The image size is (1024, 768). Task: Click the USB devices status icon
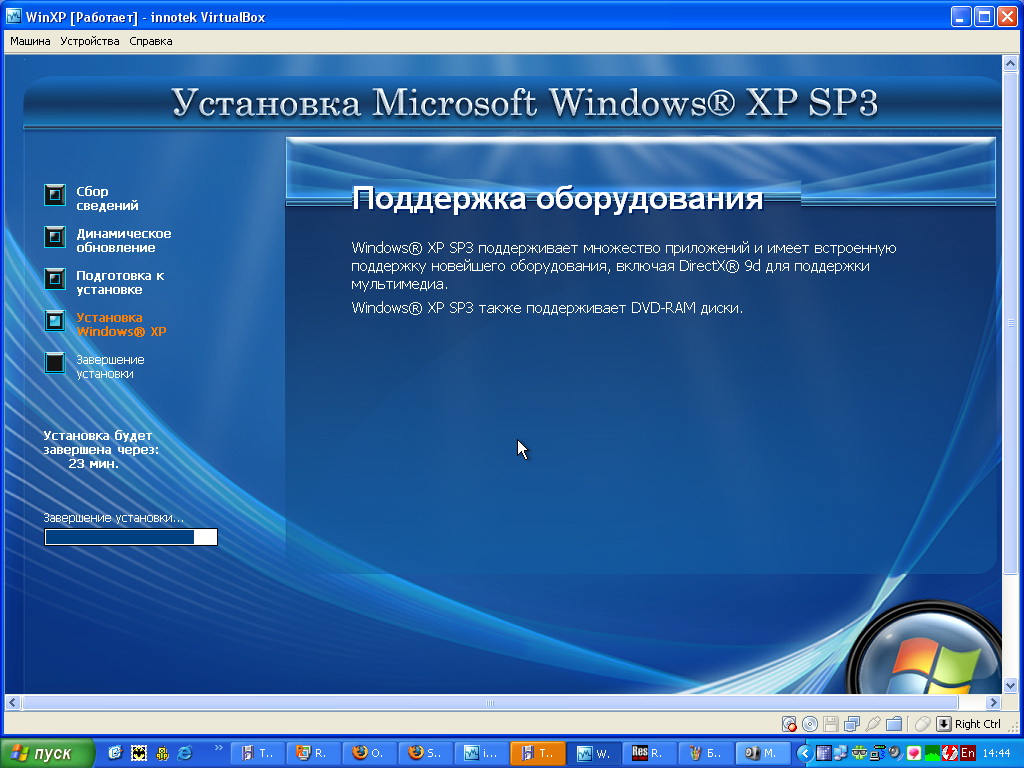[872, 724]
